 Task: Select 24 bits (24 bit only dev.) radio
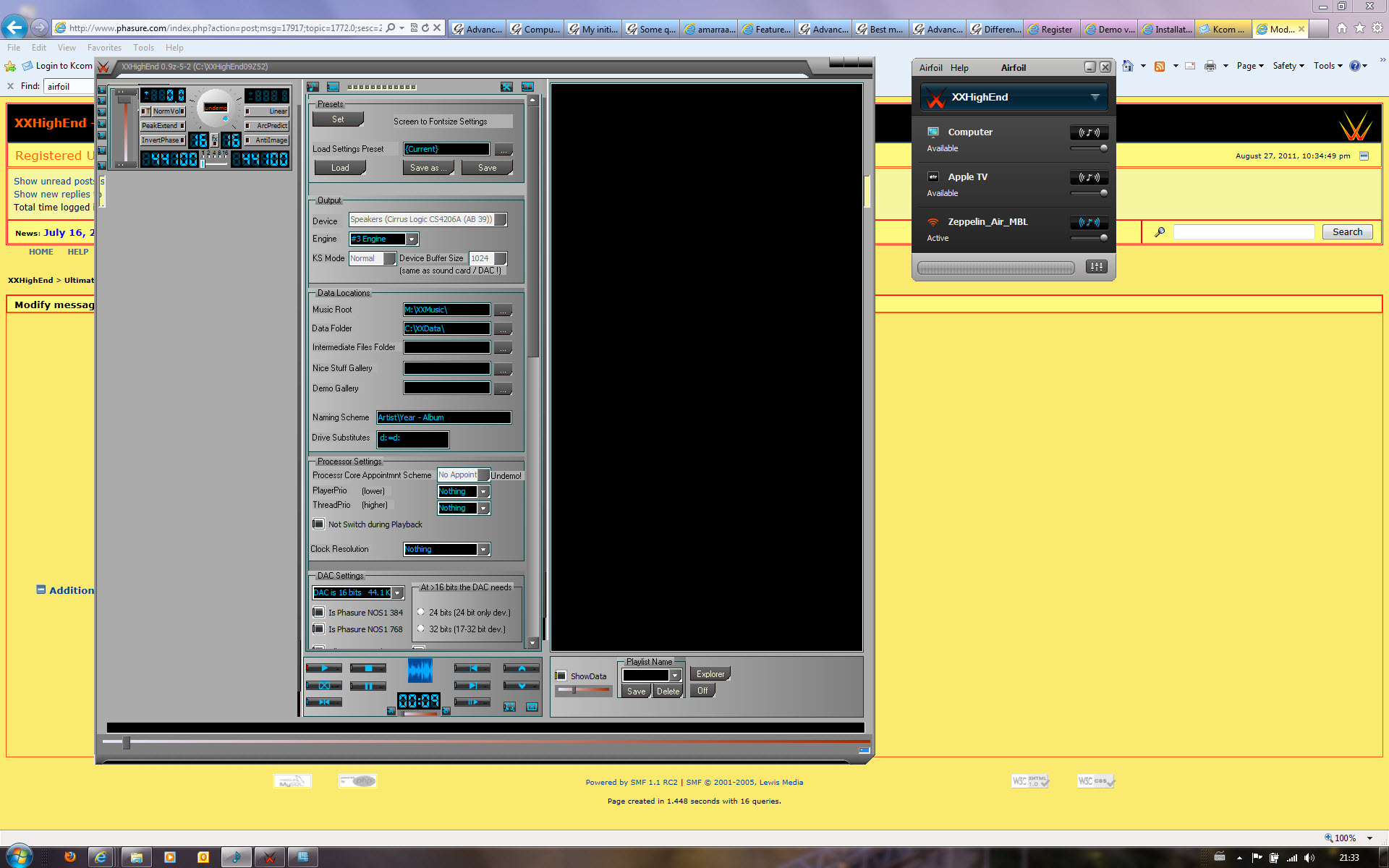point(421,612)
